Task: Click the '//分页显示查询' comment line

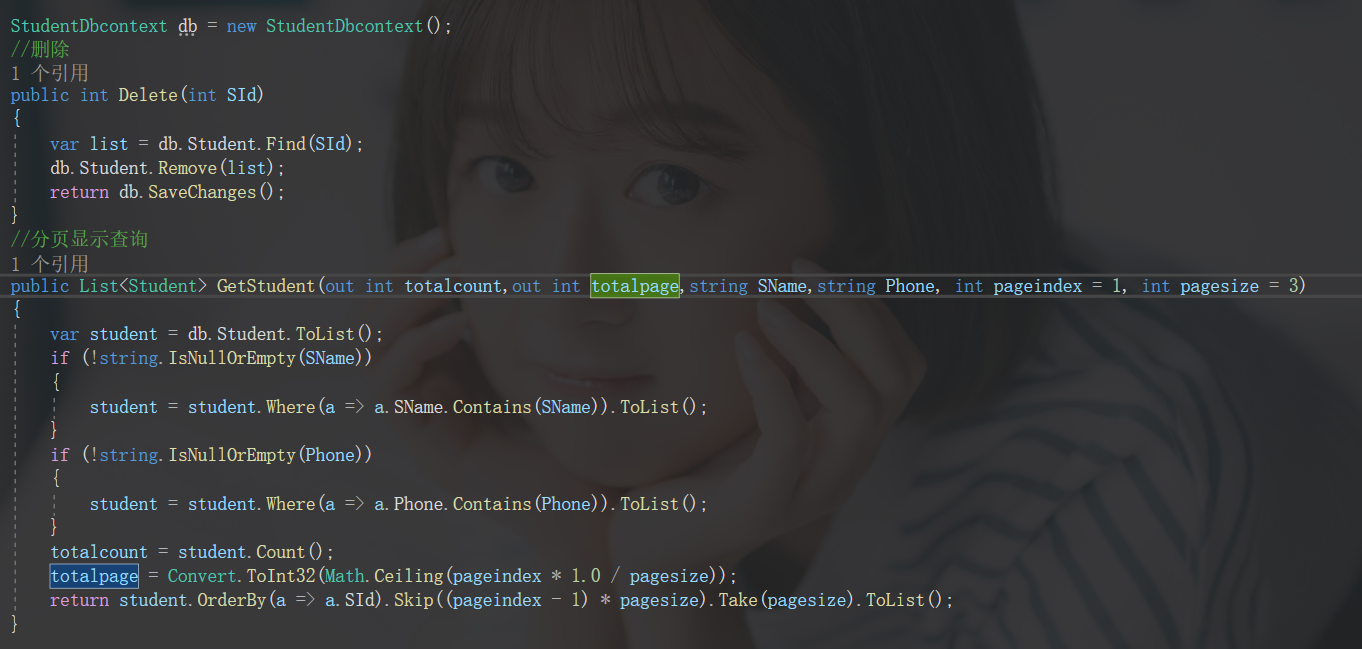Action: pyautogui.click(x=79, y=240)
